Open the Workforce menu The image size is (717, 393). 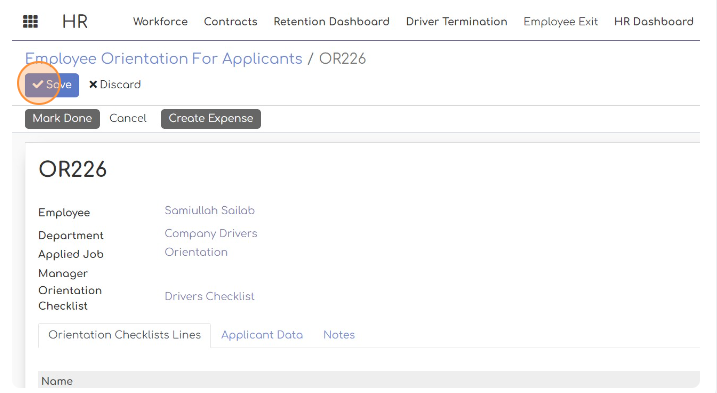pyautogui.click(x=160, y=22)
